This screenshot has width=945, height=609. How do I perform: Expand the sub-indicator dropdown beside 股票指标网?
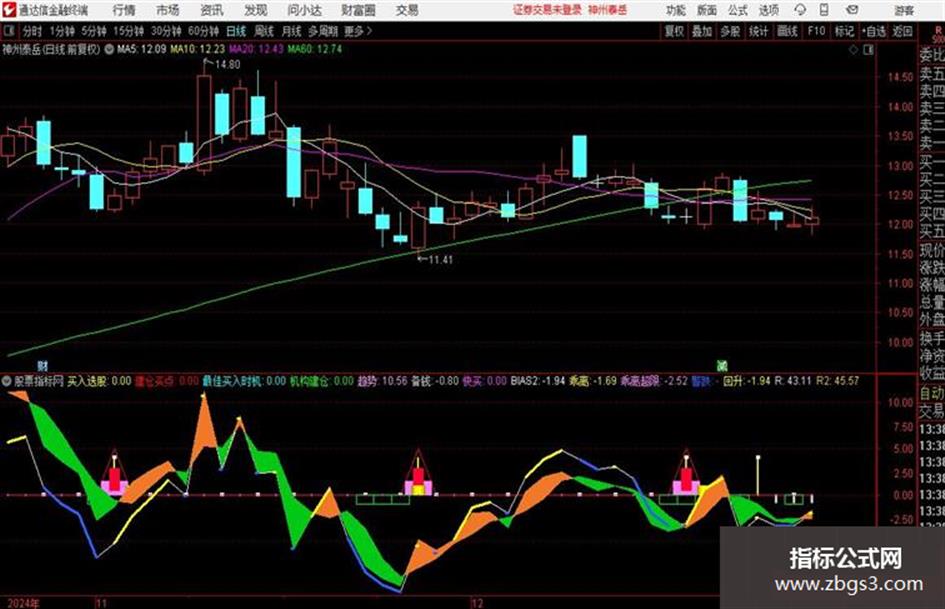(7, 380)
